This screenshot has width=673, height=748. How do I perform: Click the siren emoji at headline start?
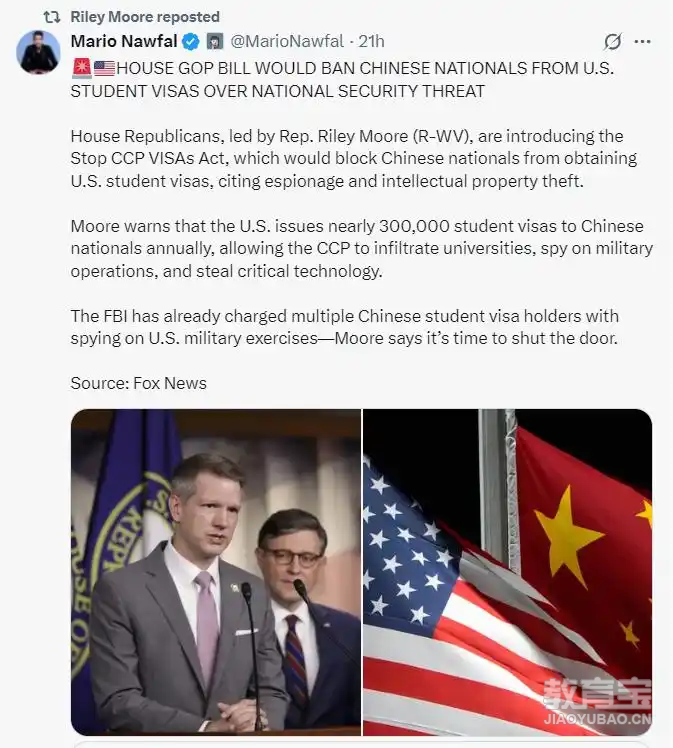tap(82, 68)
